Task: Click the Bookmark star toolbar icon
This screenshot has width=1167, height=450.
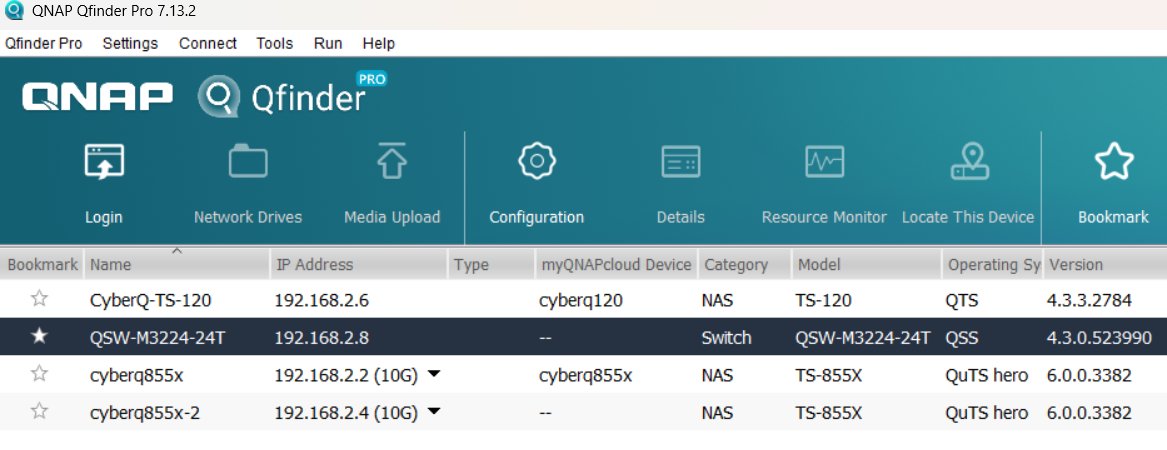Action: tap(1113, 162)
